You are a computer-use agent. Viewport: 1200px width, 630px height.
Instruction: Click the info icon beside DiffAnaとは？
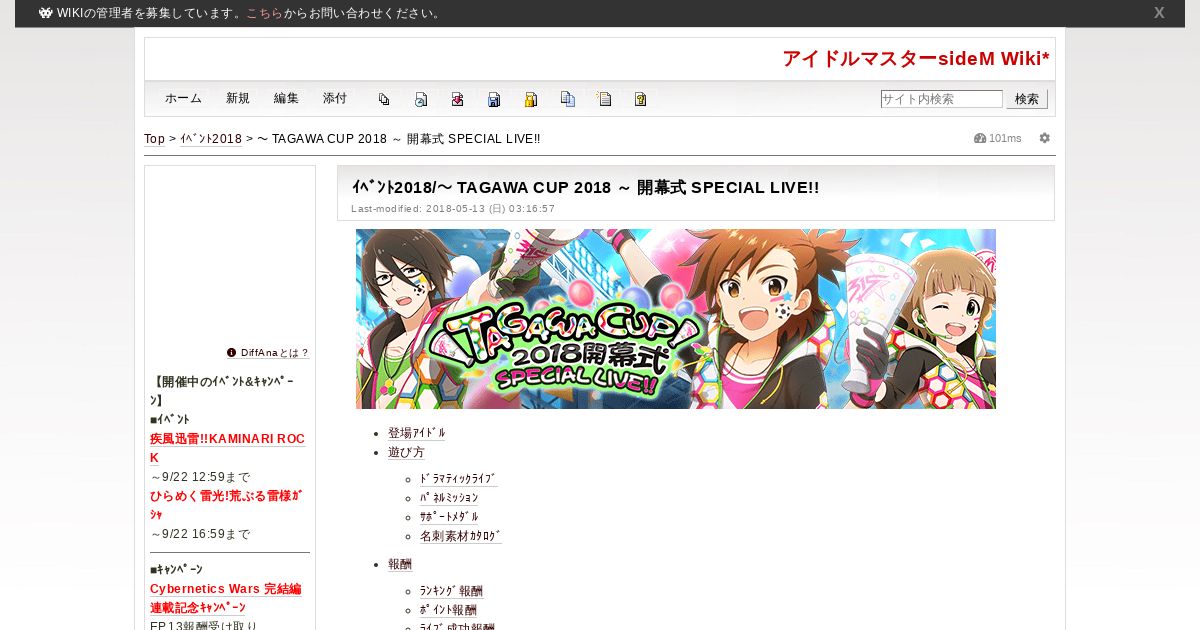click(x=232, y=352)
